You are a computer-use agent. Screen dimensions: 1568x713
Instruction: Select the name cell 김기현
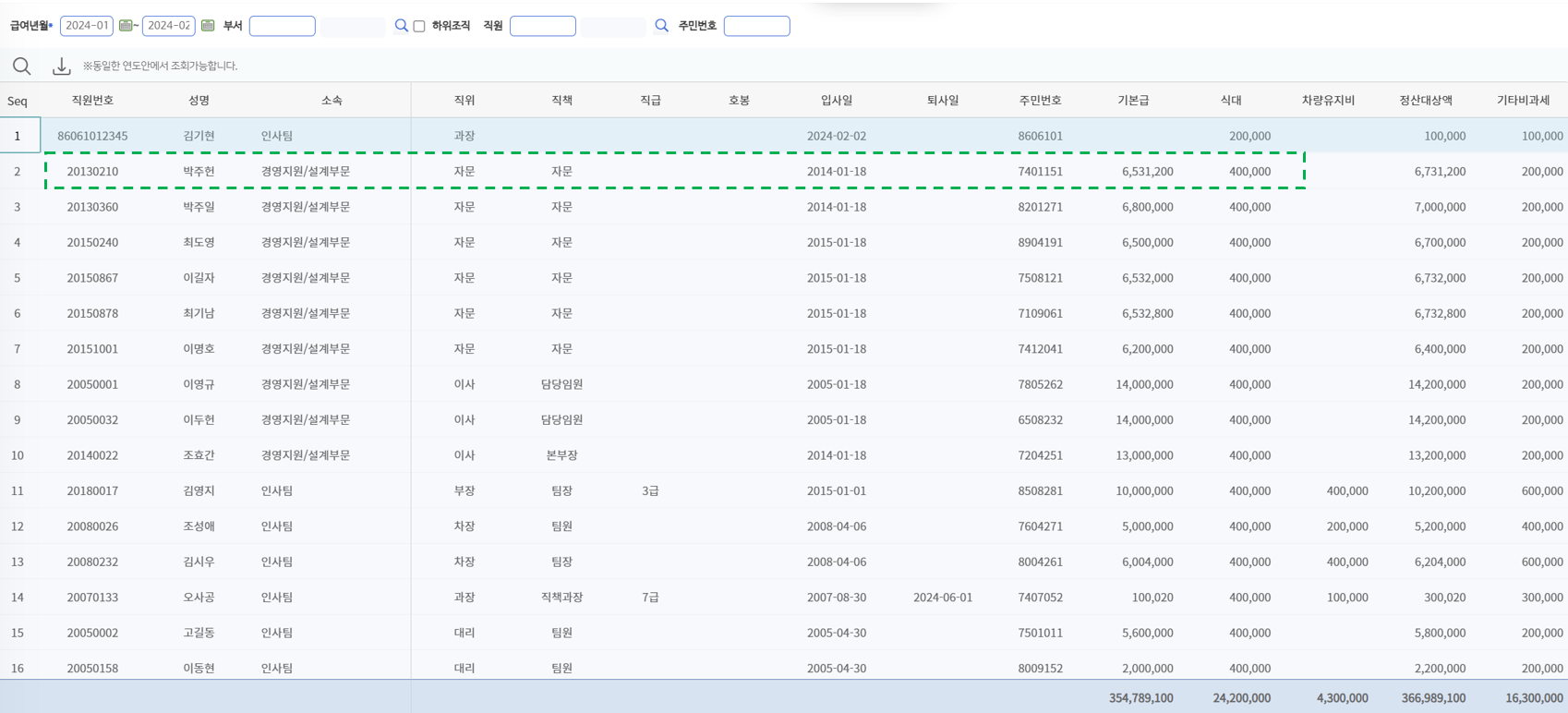click(199, 136)
